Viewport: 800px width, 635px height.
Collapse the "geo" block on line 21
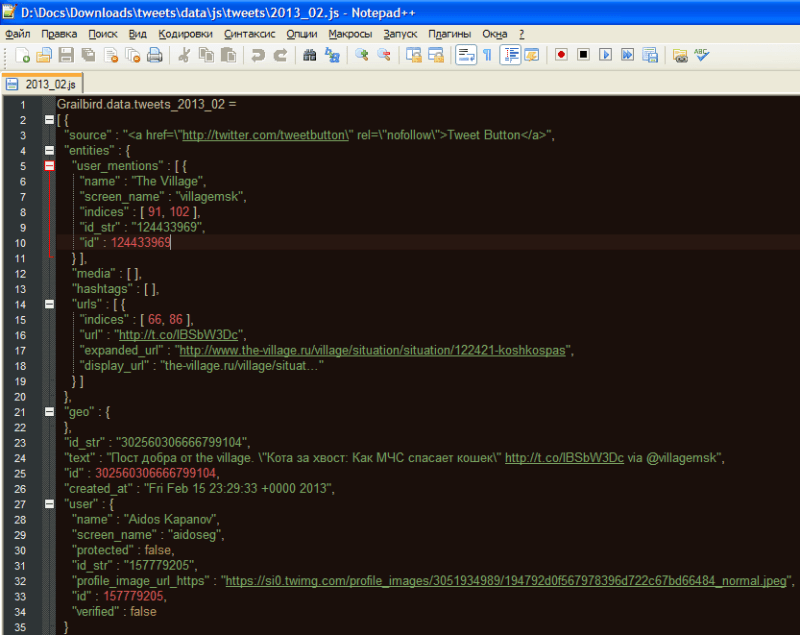coord(49,412)
